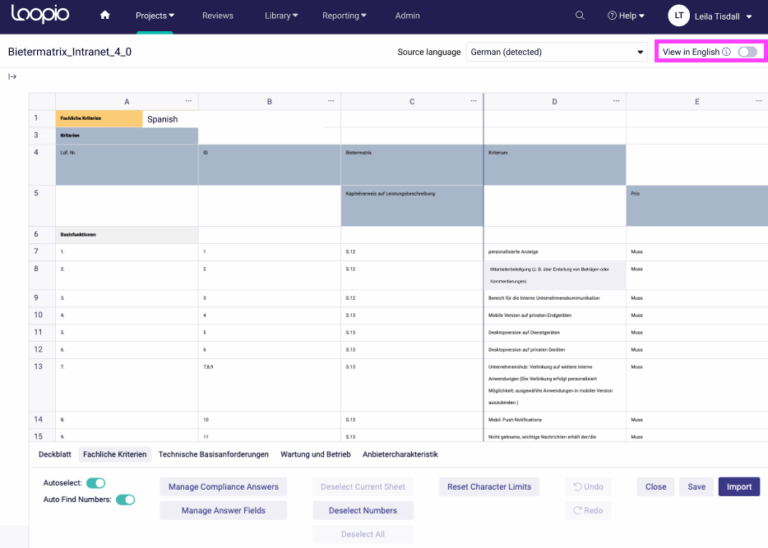The height and width of the screenshot is (548, 768).
Task: Select the Fachliche Kriterien sheet tab
Action: tap(115, 454)
